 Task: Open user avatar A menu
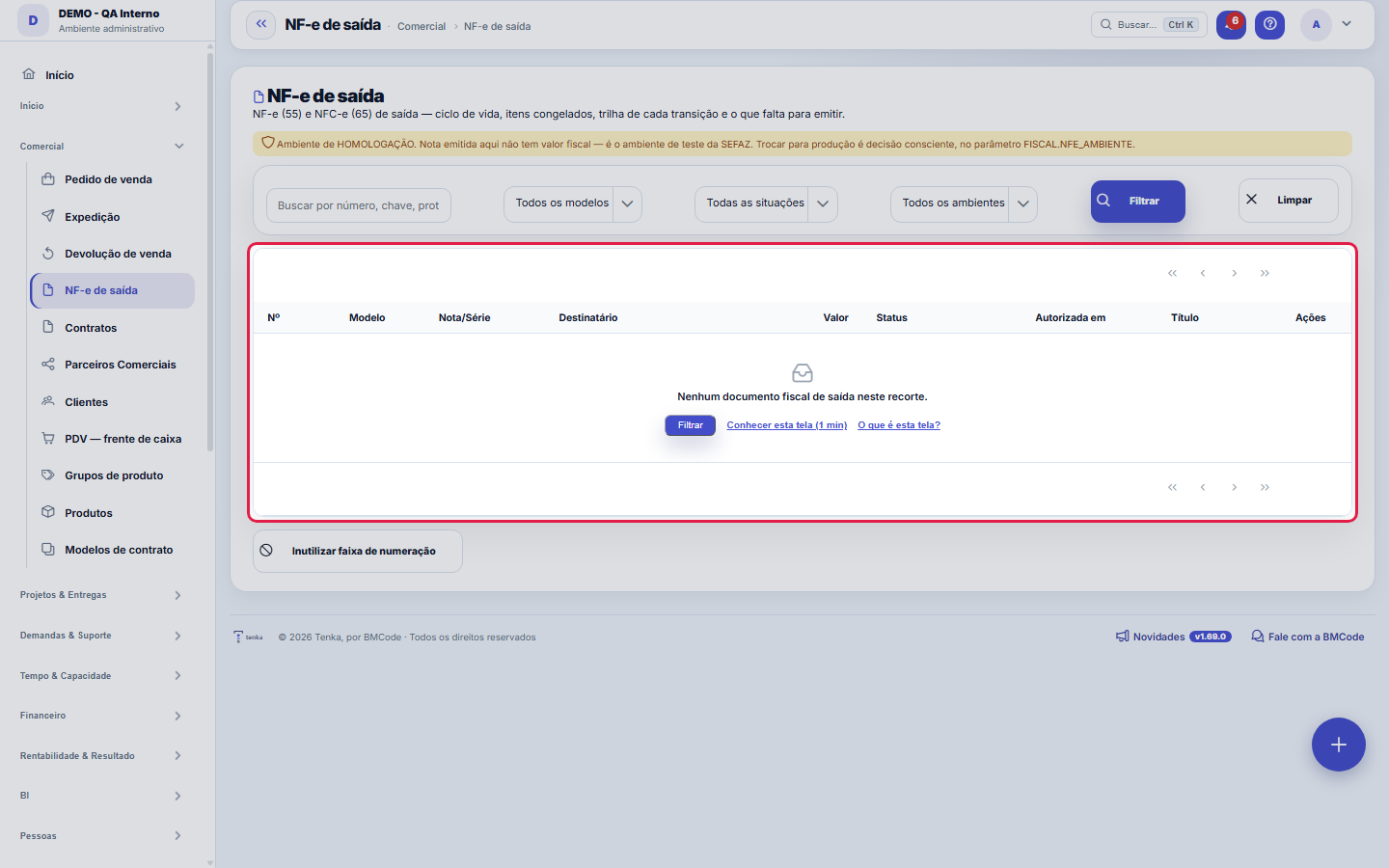coord(1316,24)
